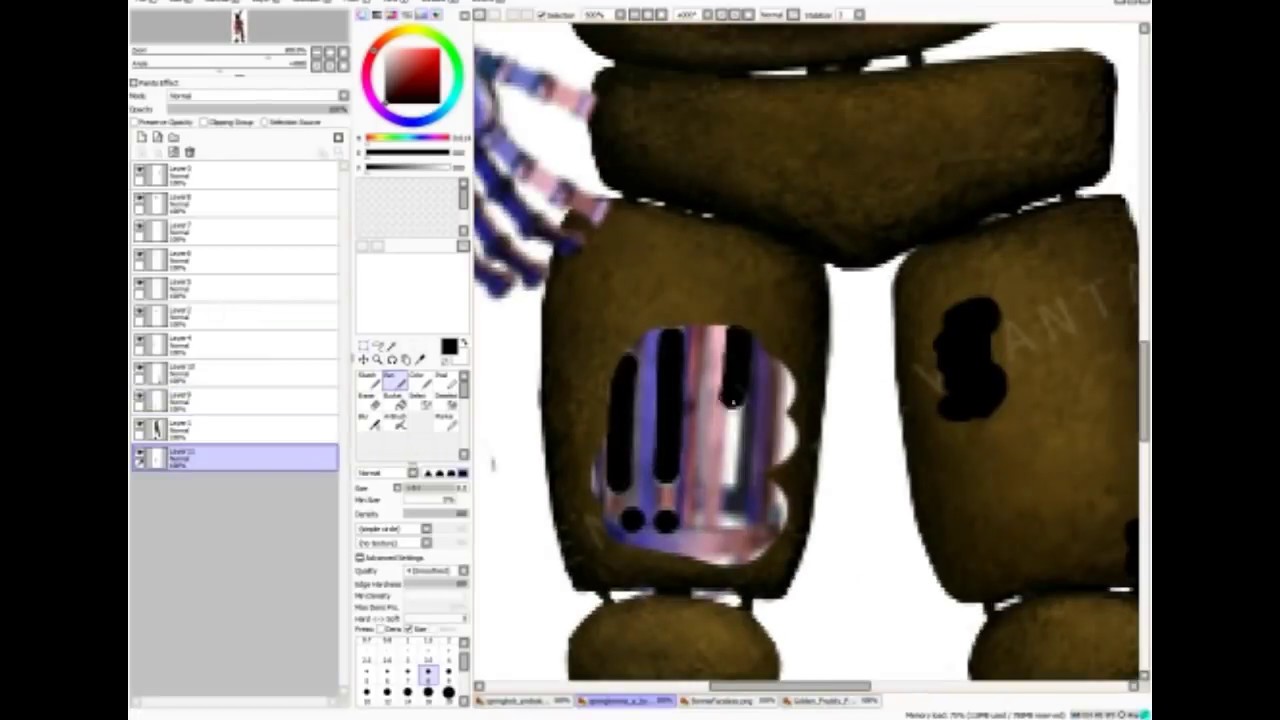Enable Selection Source option
The width and height of the screenshot is (1280, 720).
coord(264,122)
